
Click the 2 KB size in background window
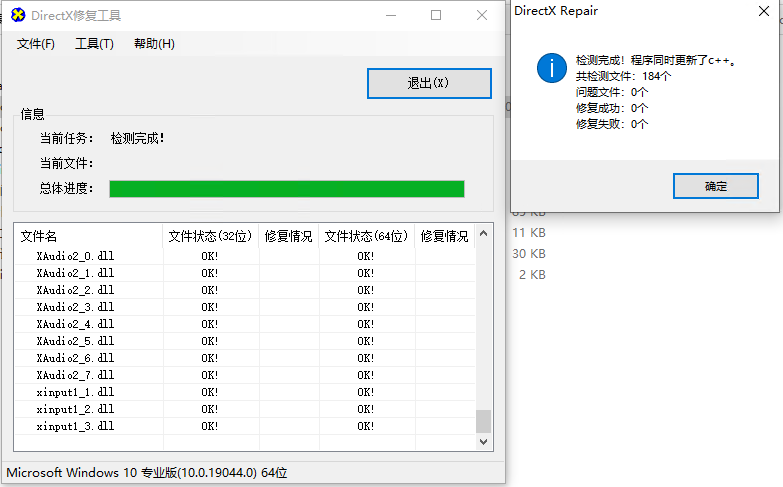(x=532, y=275)
